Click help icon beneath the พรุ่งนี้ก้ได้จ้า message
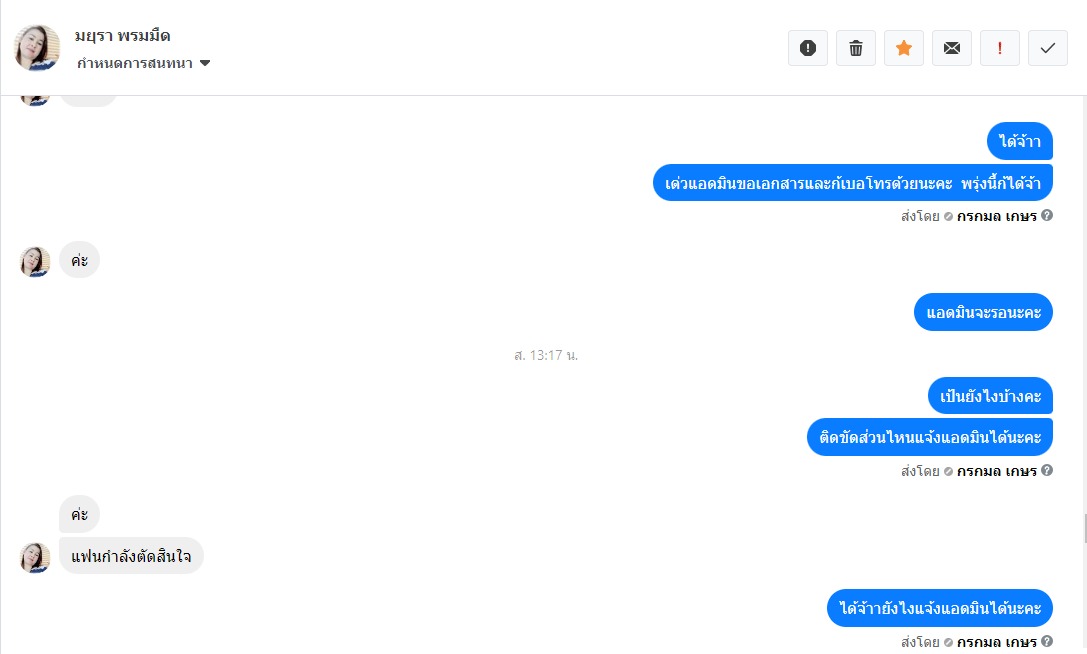The width and height of the screenshot is (1087, 654). pyautogui.click(x=1047, y=215)
